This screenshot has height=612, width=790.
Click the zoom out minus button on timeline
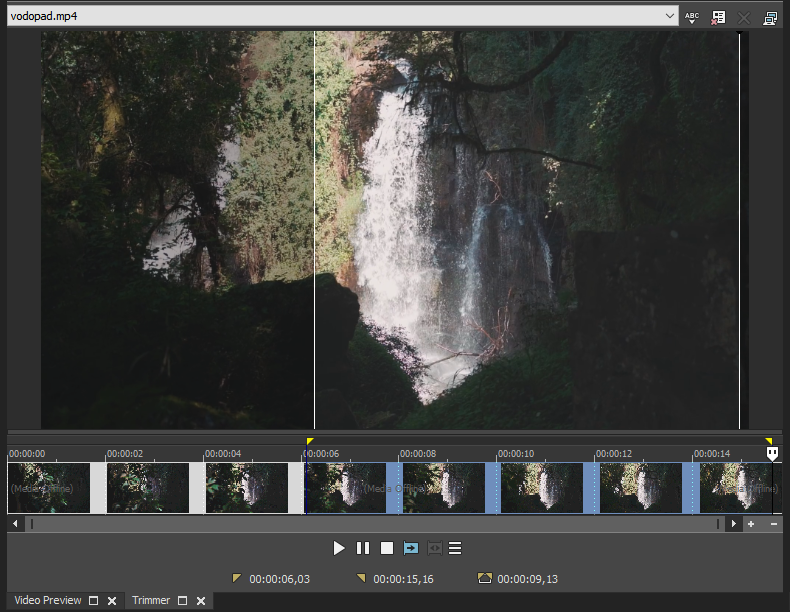[x=773, y=523]
